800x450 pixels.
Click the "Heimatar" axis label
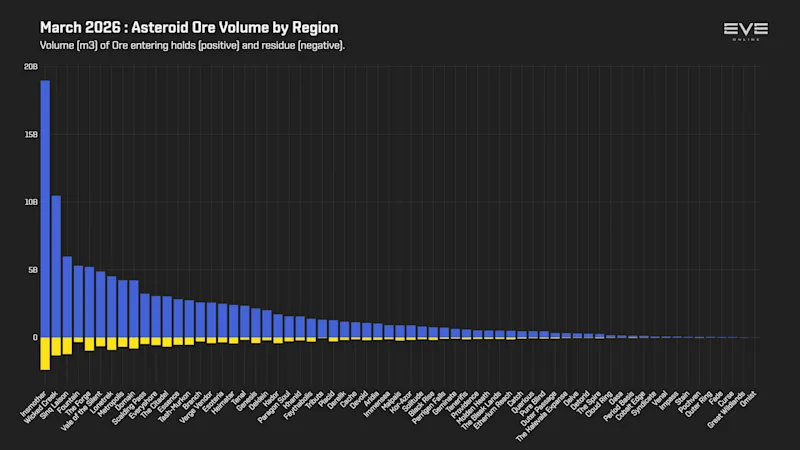click(x=223, y=403)
